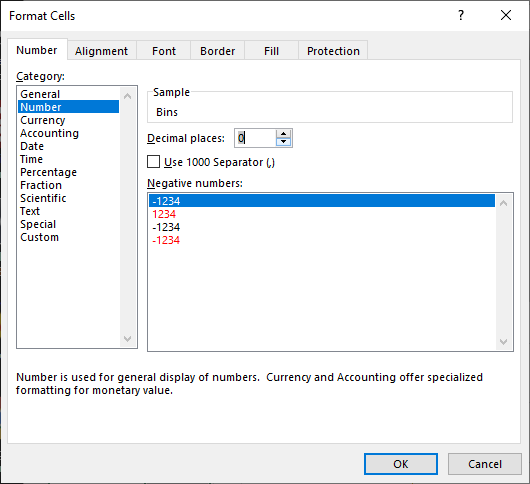Enable Use 1000 Separator checkbox
The image size is (530, 484).
153,162
